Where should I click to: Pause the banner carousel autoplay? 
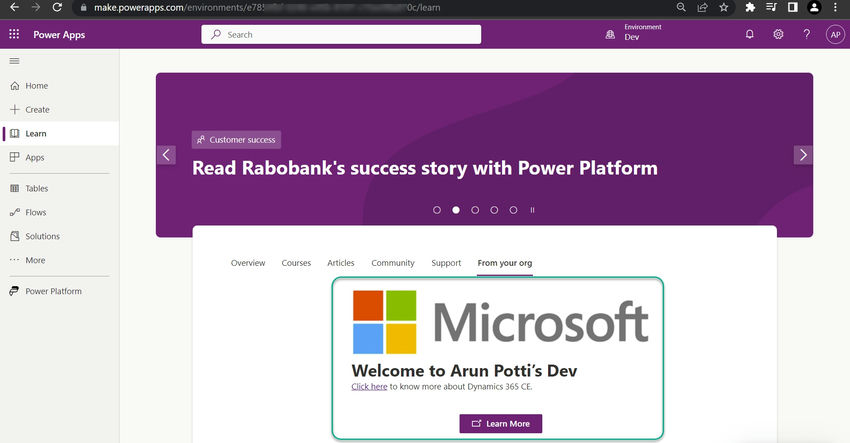pos(532,210)
